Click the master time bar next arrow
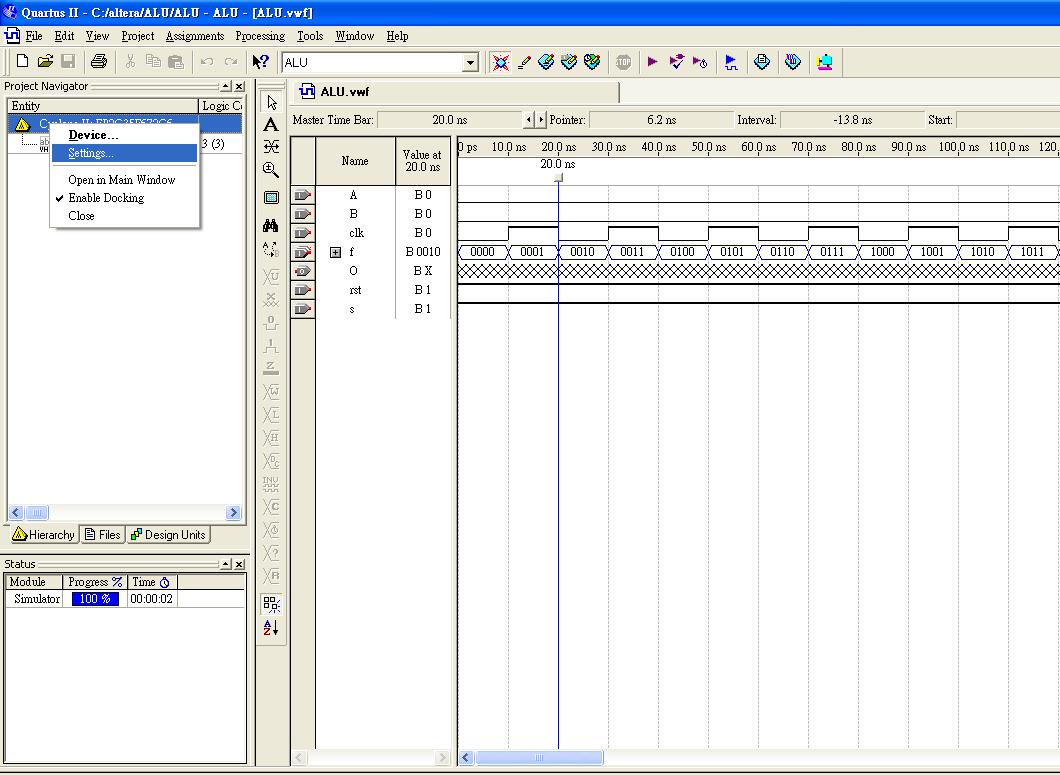The image size is (1060, 775). 541,120
